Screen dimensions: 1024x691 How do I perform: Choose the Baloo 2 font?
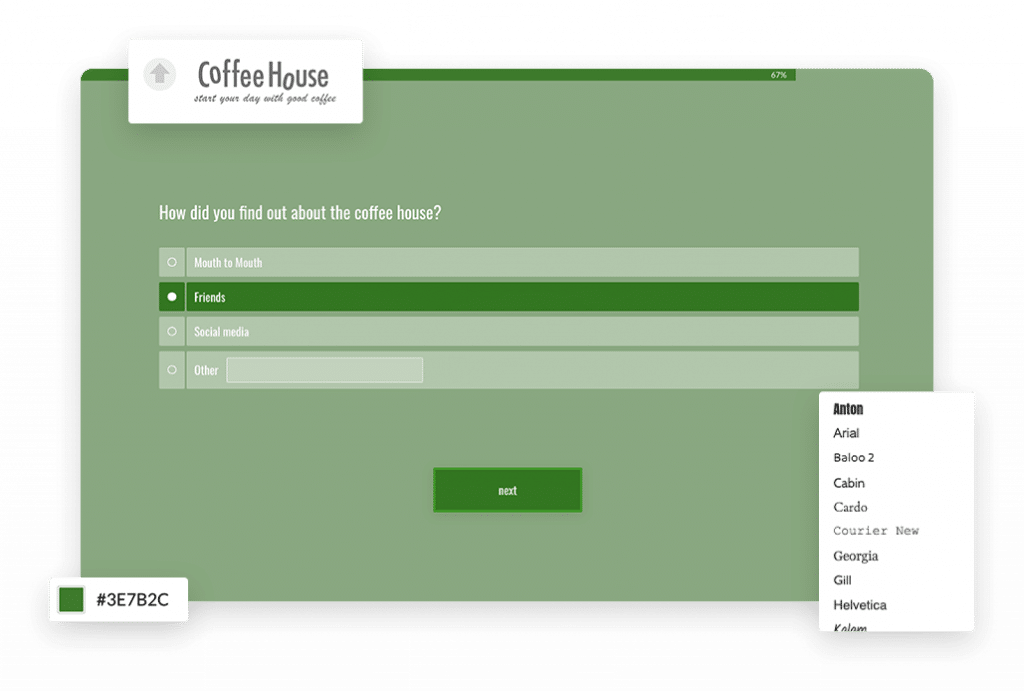click(854, 457)
